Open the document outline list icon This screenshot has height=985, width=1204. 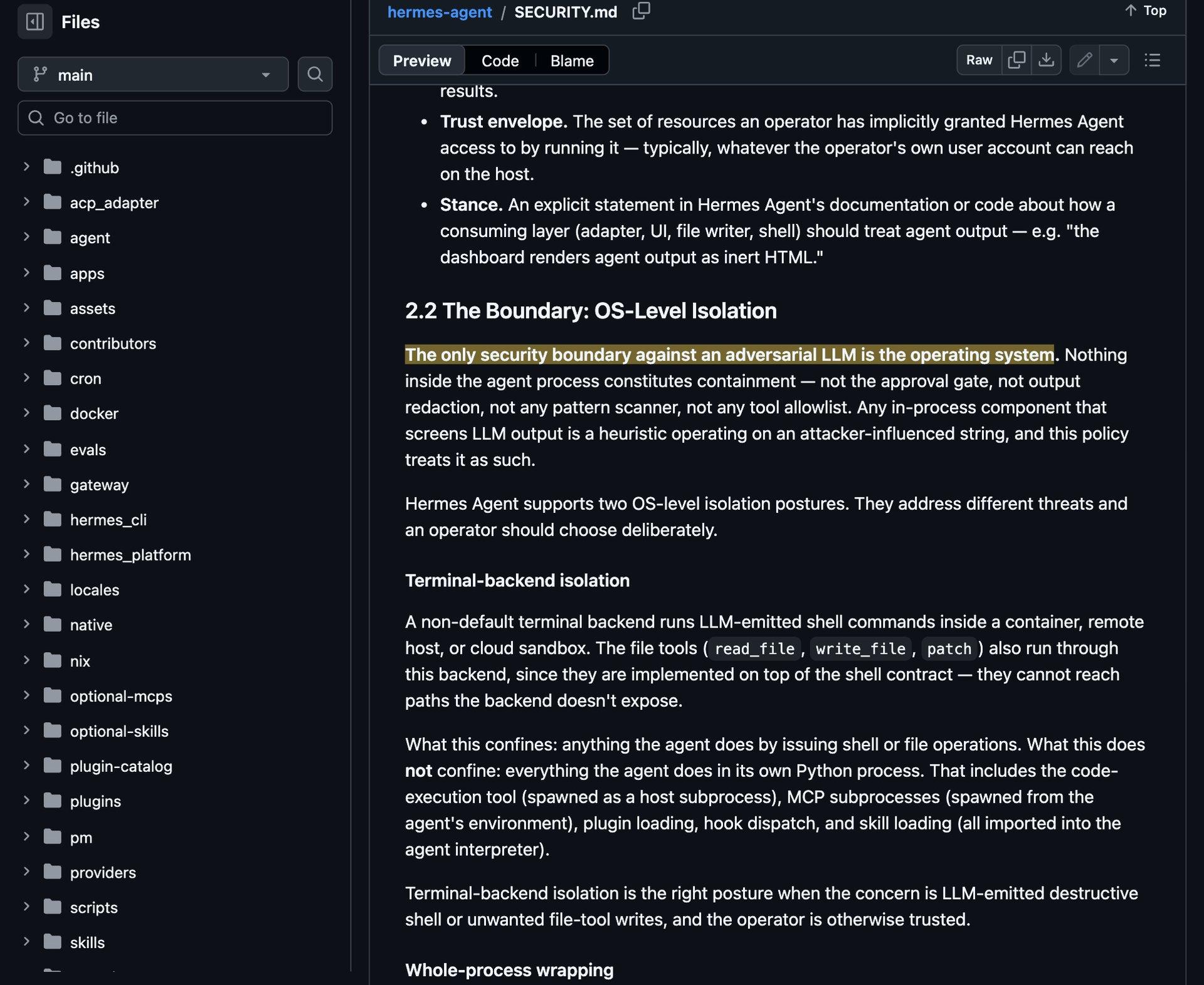coord(1152,60)
